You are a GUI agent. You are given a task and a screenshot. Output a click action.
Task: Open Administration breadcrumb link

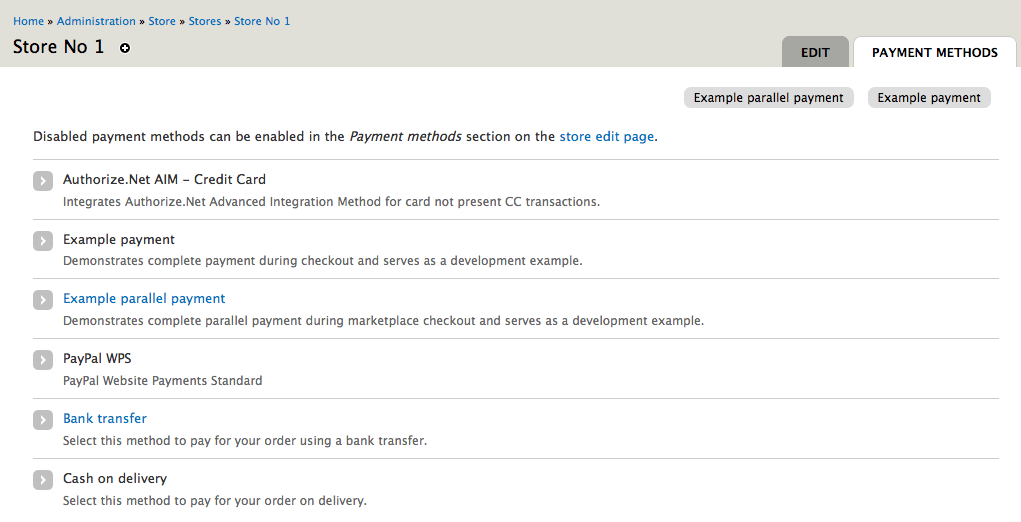96,21
